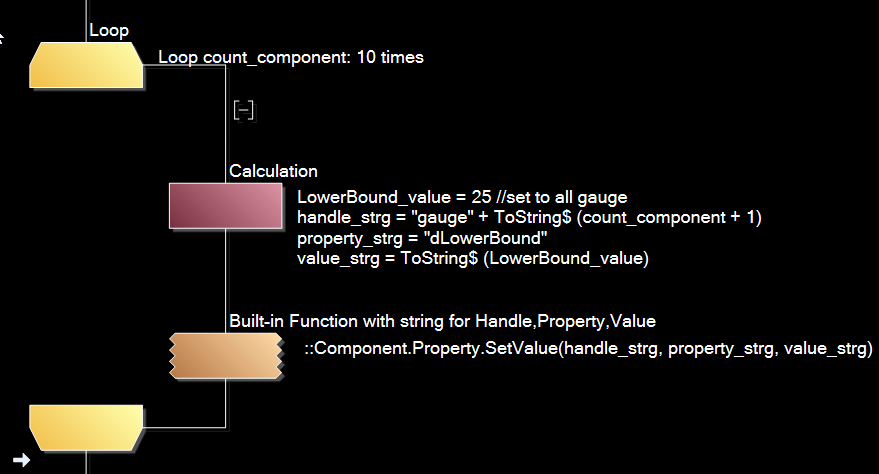Click the 'handle_strg = "gauge"' code line
Image resolution: width=879 pixels, height=474 pixels.
pos(529,217)
